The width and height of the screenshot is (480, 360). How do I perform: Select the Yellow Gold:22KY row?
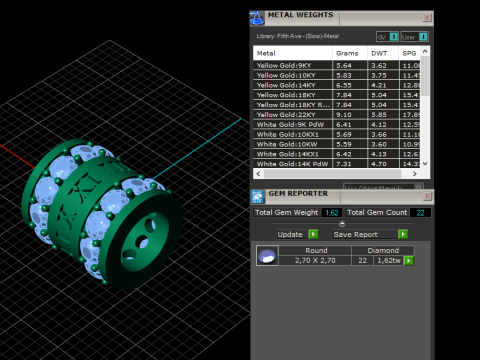(336, 115)
